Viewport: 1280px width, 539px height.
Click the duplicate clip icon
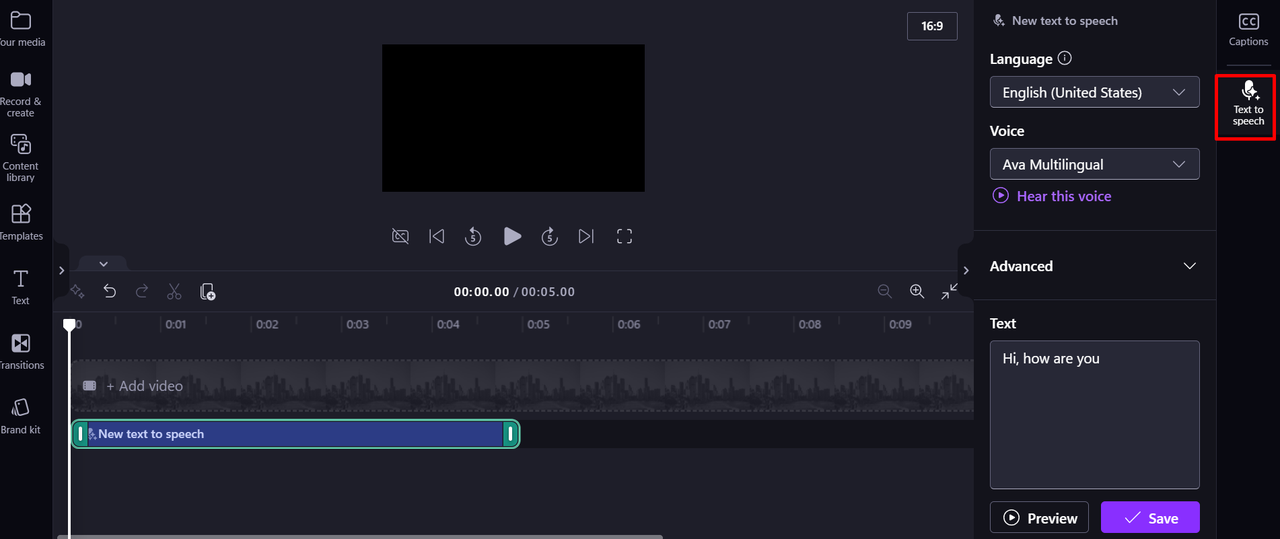(x=207, y=291)
